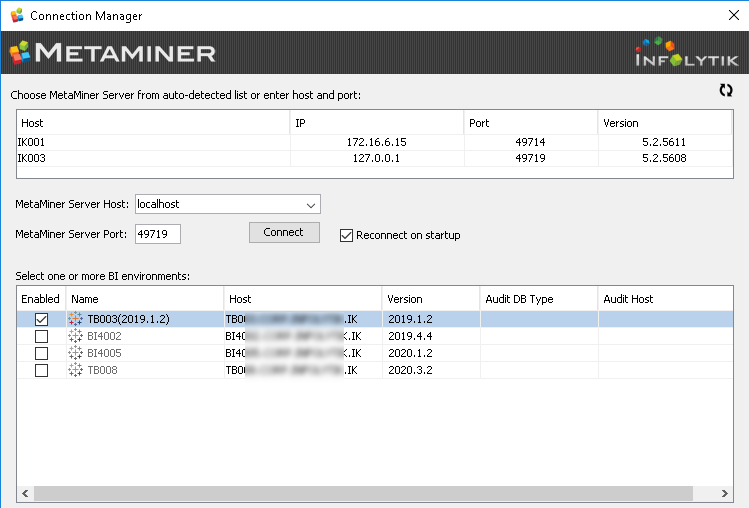Click the BI4005 environment icon

coord(78,354)
